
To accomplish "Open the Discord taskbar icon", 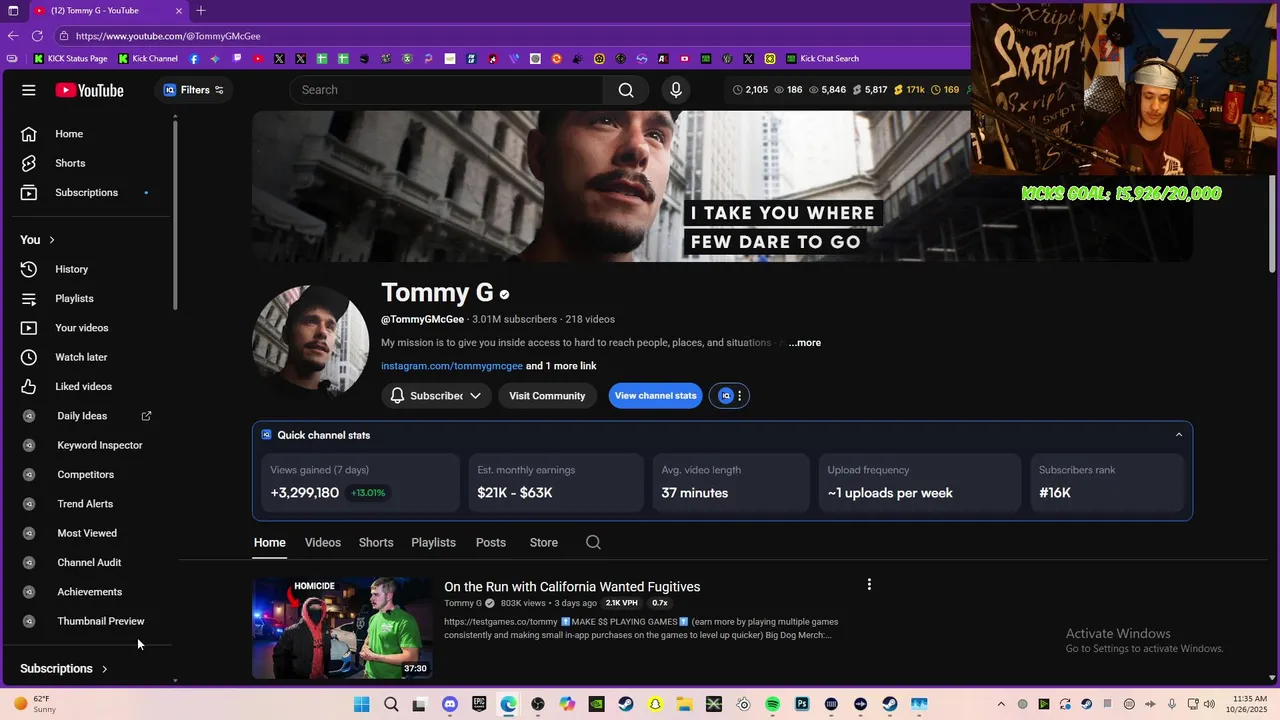I will click(449, 704).
